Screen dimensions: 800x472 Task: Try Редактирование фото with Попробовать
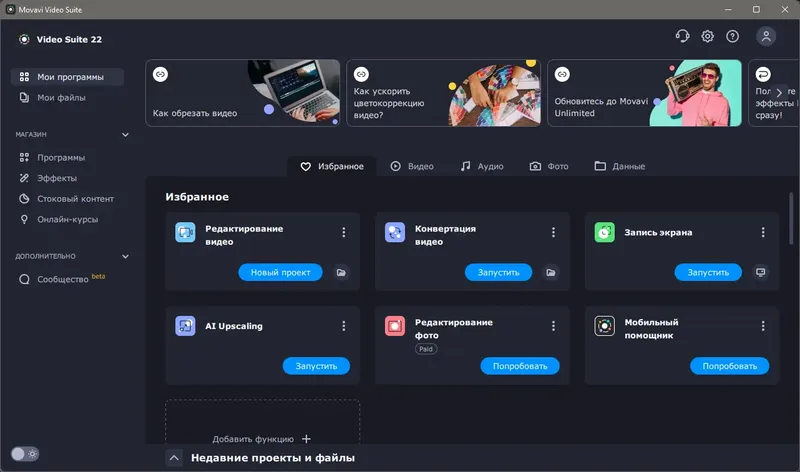(520, 366)
